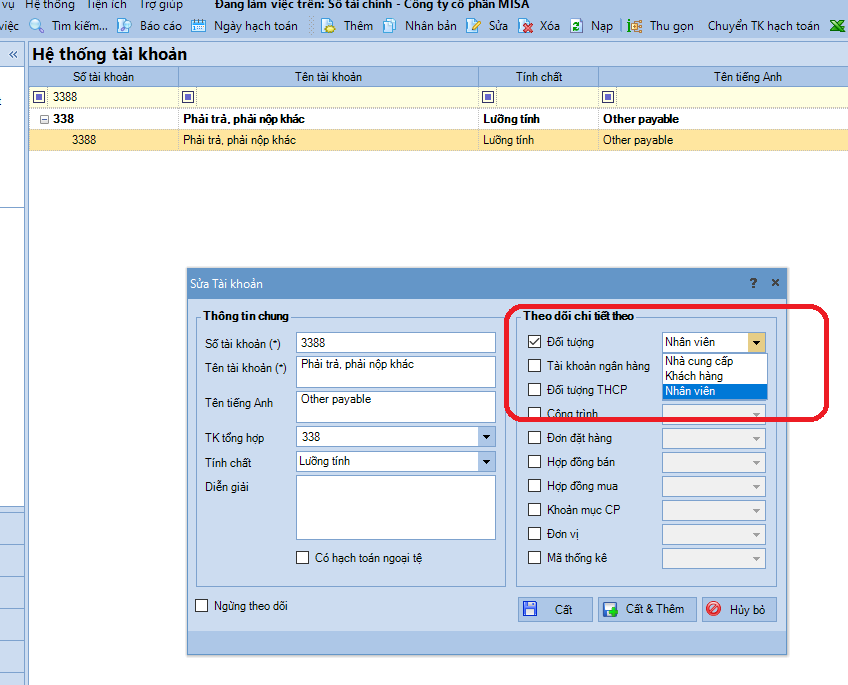Tick the Hợp đồng mua checkbox
848x685 pixels.
coord(534,486)
